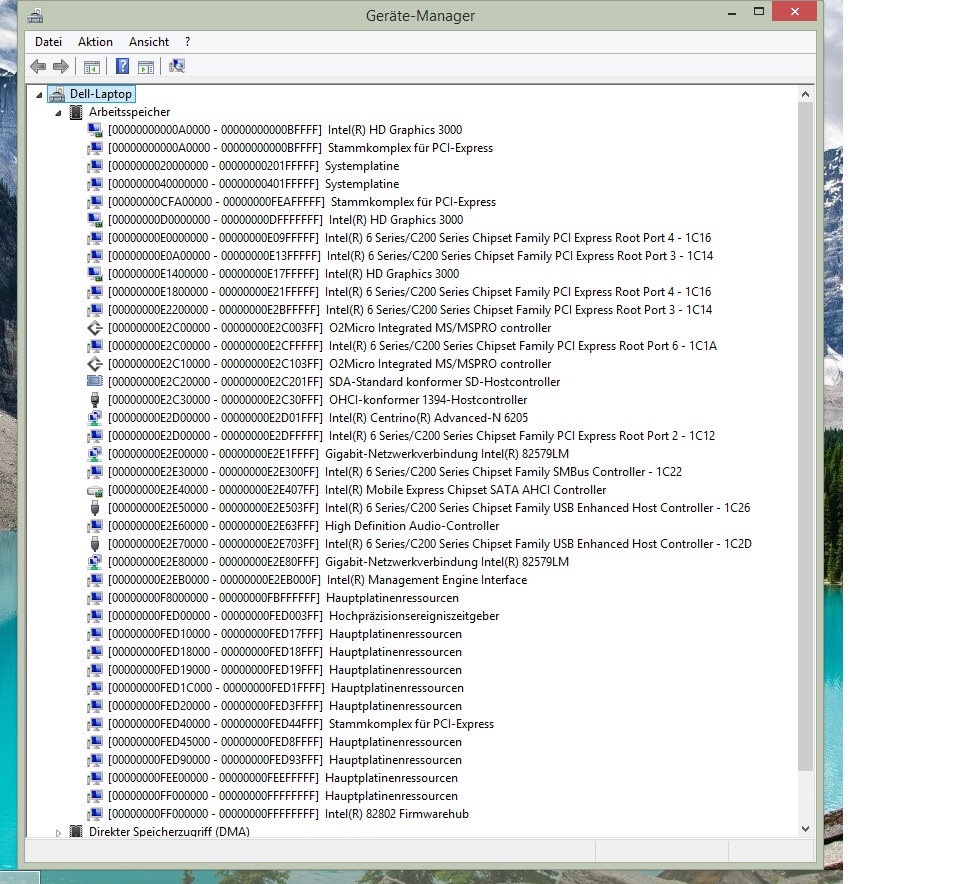This screenshot has width=960, height=884.
Task: Select Intel(R) Management Engine Interface entry
Action: [x=317, y=580]
